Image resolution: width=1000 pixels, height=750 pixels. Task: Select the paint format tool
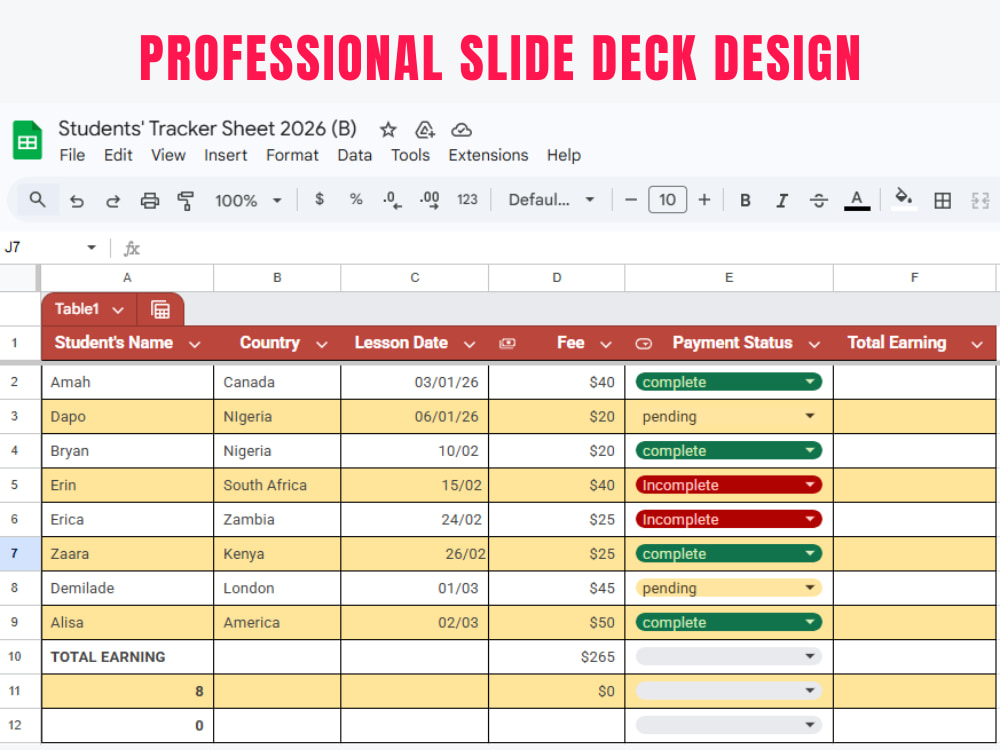point(186,201)
